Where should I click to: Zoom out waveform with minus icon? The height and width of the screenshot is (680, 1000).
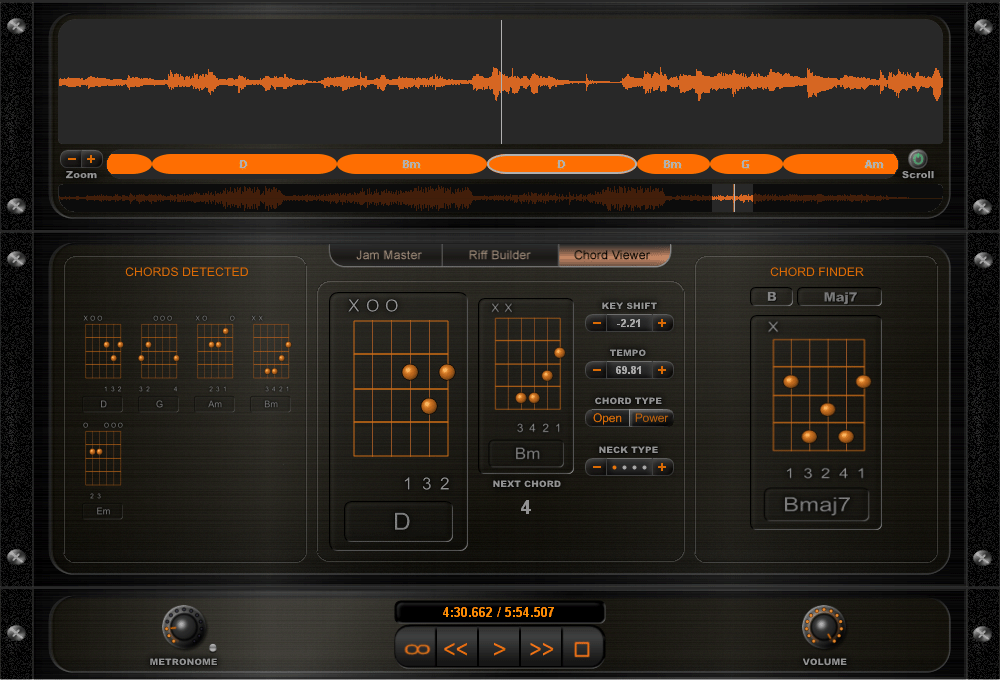point(72,159)
